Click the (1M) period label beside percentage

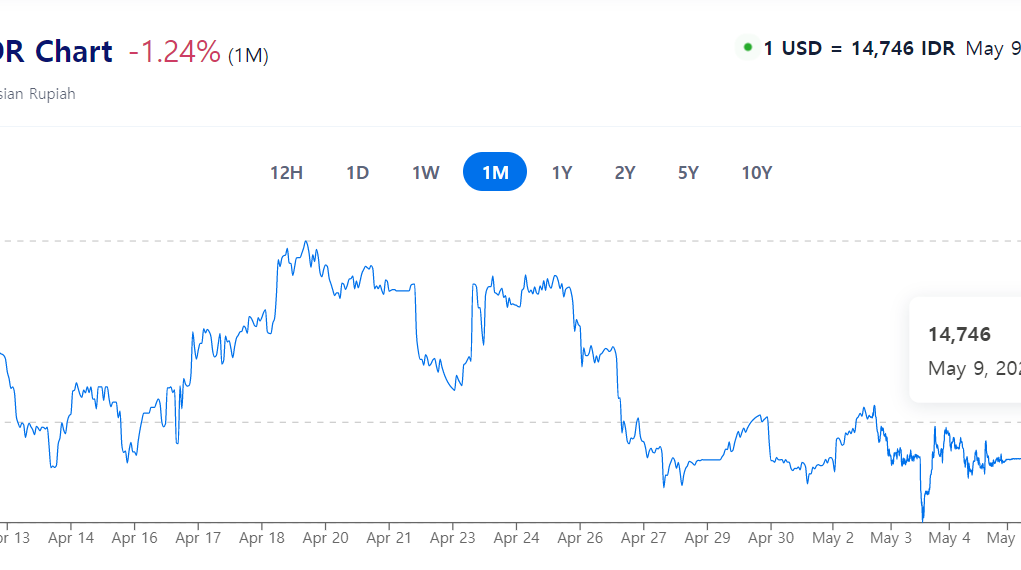(x=248, y=55)
